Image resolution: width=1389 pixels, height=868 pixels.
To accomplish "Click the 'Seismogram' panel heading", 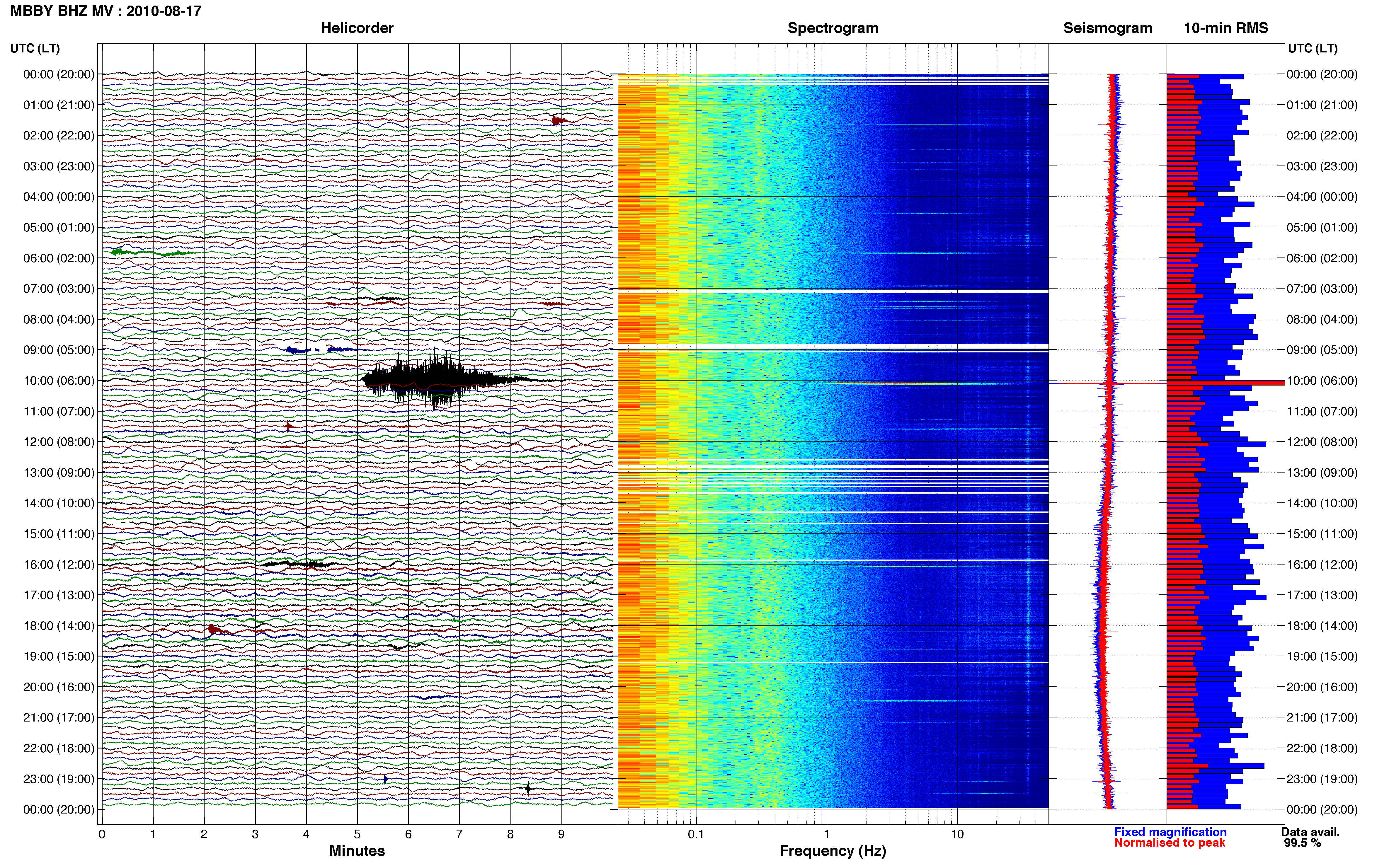I will click(x=1108, y=28).
